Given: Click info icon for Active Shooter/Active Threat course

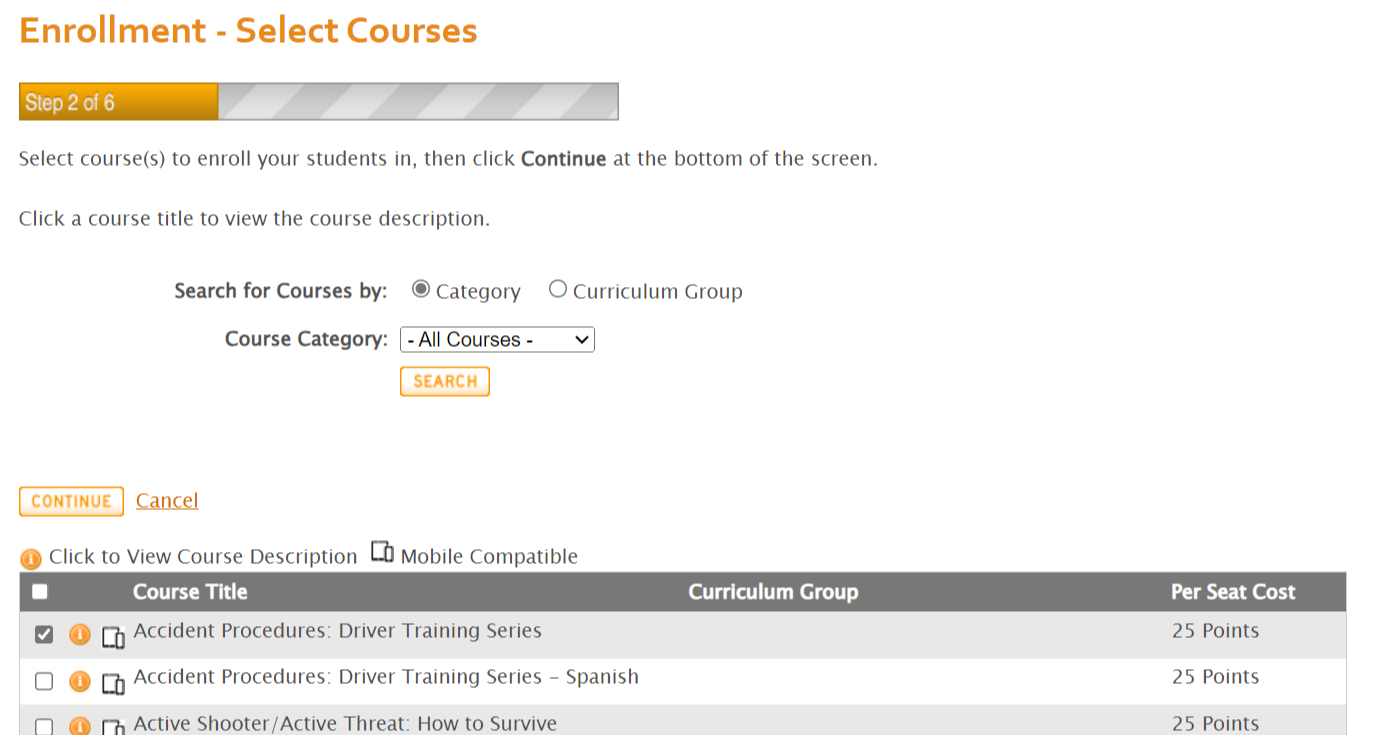Looking at the screenshot, I should coord(80,726).
